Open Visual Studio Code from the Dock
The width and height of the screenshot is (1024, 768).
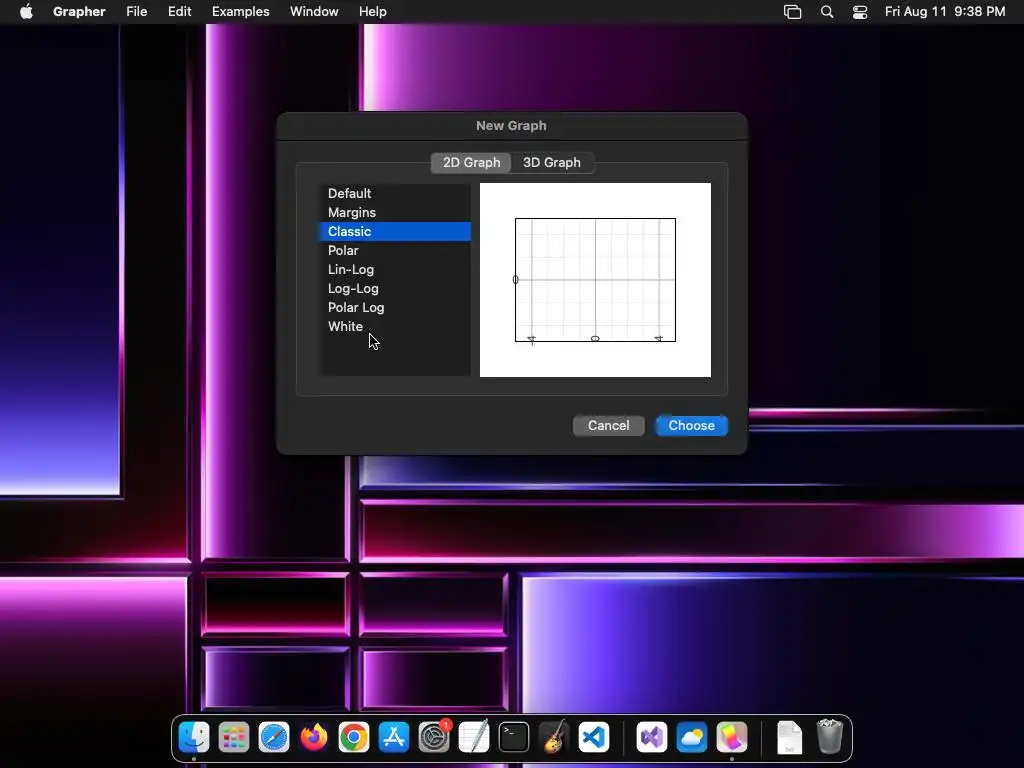[594, 737]
